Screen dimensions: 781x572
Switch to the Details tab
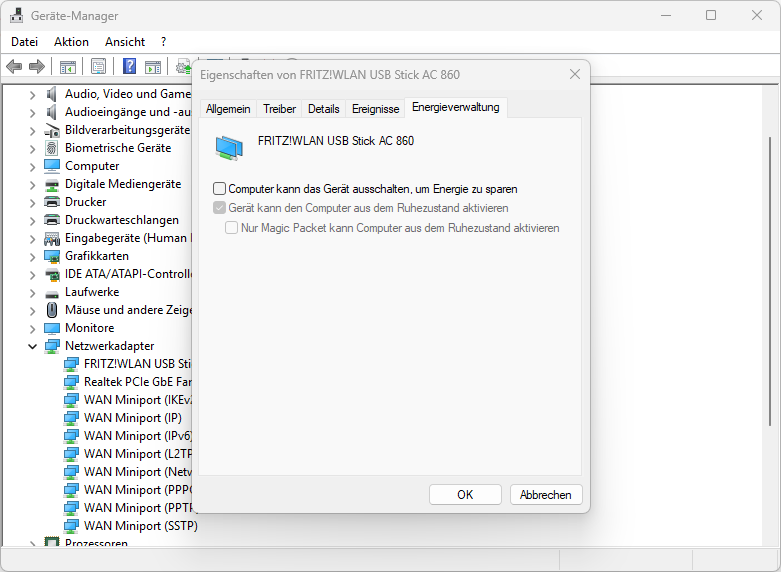pyautogui.click(x=324, y=109)
